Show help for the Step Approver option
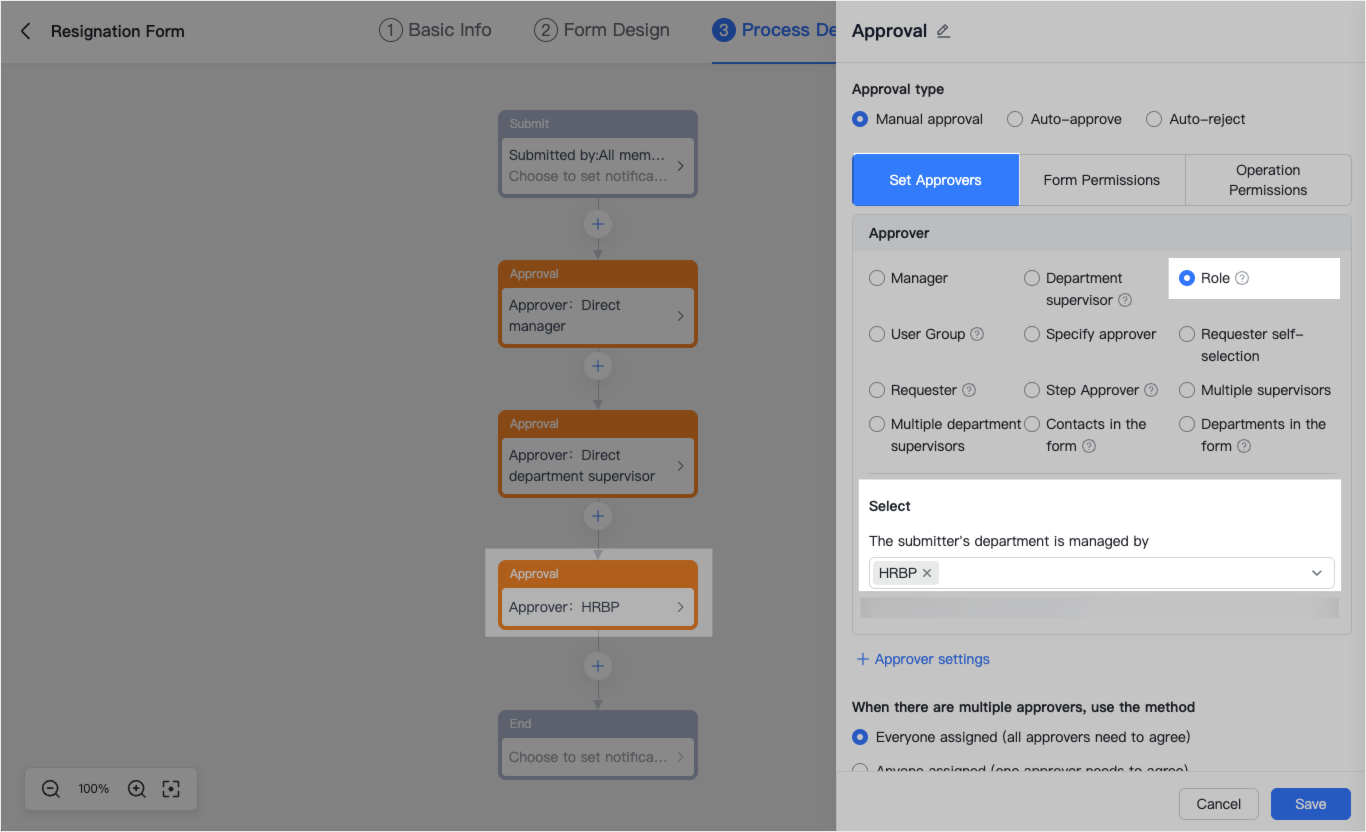Image resolution: width=1366 pixels, height=832 pixels. click(x=1151, y=390)
